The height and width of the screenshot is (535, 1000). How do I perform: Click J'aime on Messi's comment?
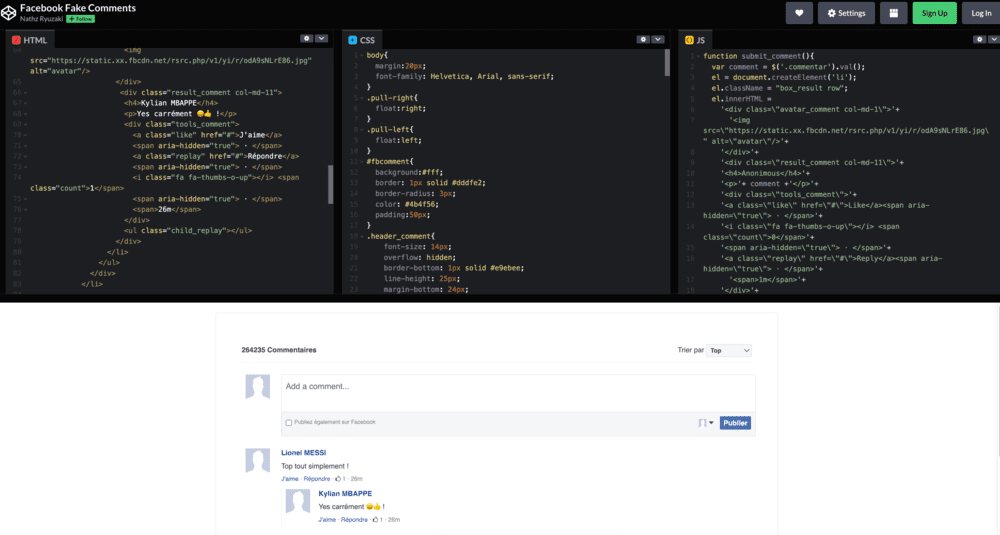point(290,479)
